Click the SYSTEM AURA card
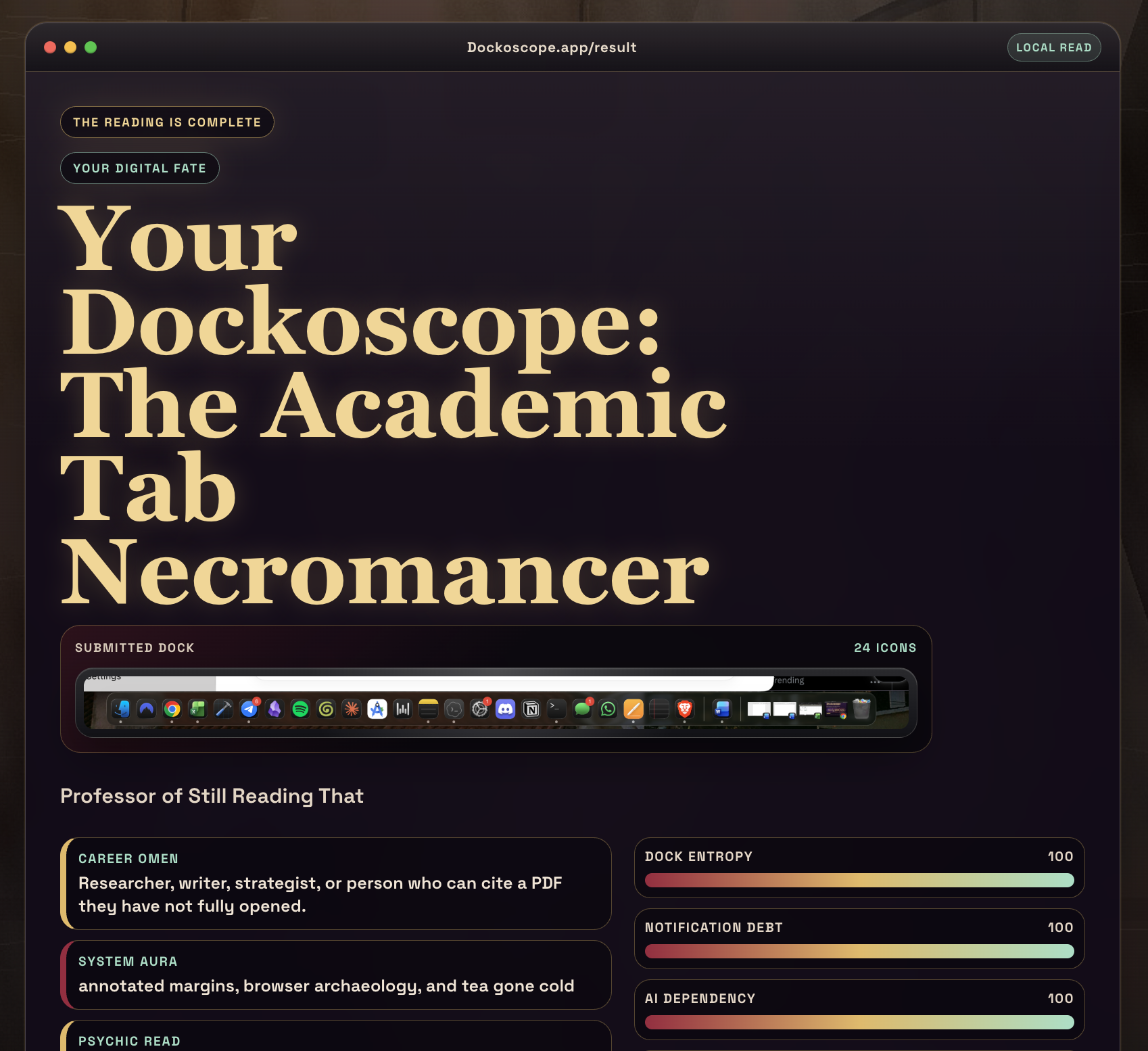This screenshot has width=1148, height=1051. [336, 975]
